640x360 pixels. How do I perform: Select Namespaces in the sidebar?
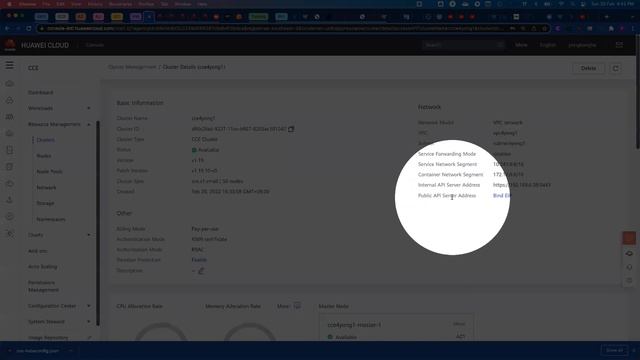51,219
